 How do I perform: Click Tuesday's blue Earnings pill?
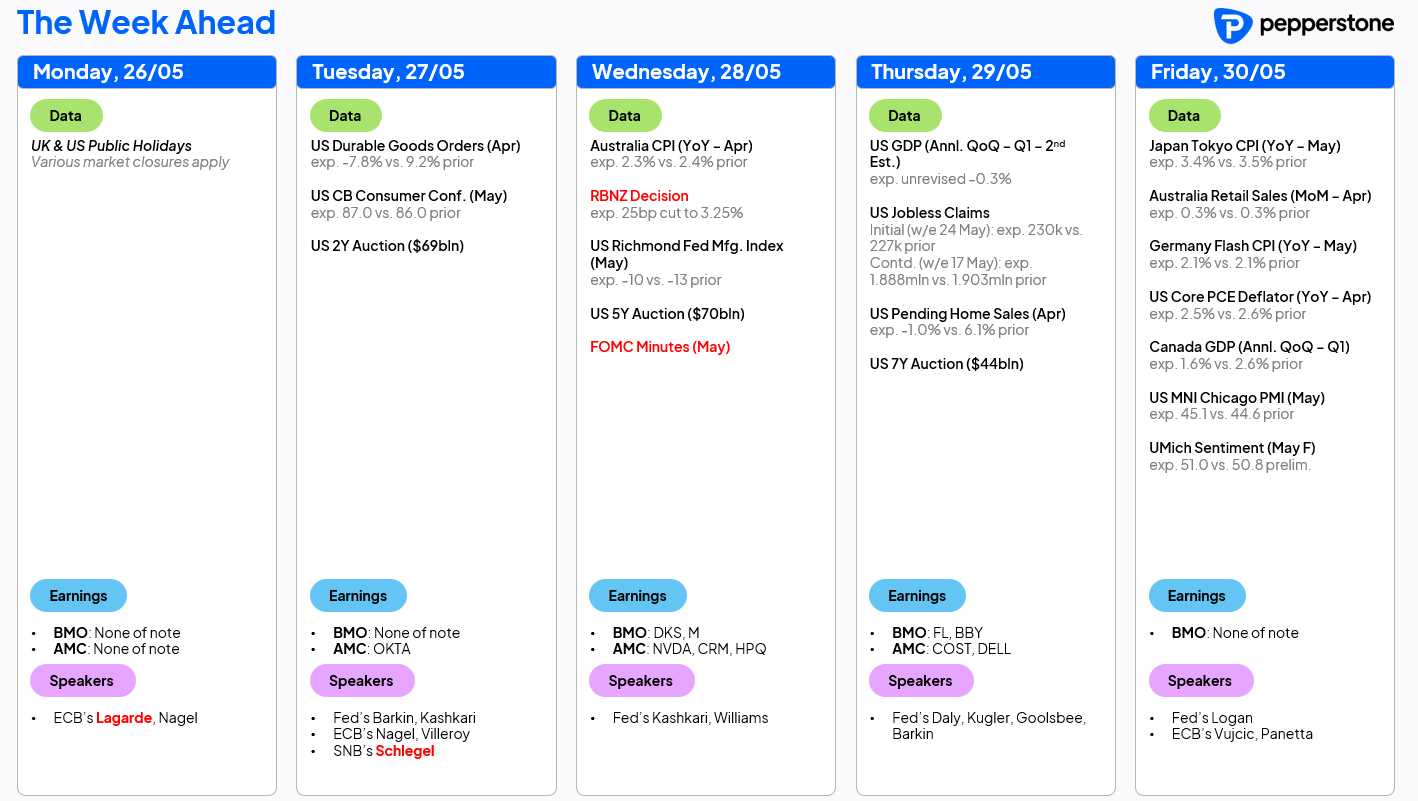coord(358,595)
